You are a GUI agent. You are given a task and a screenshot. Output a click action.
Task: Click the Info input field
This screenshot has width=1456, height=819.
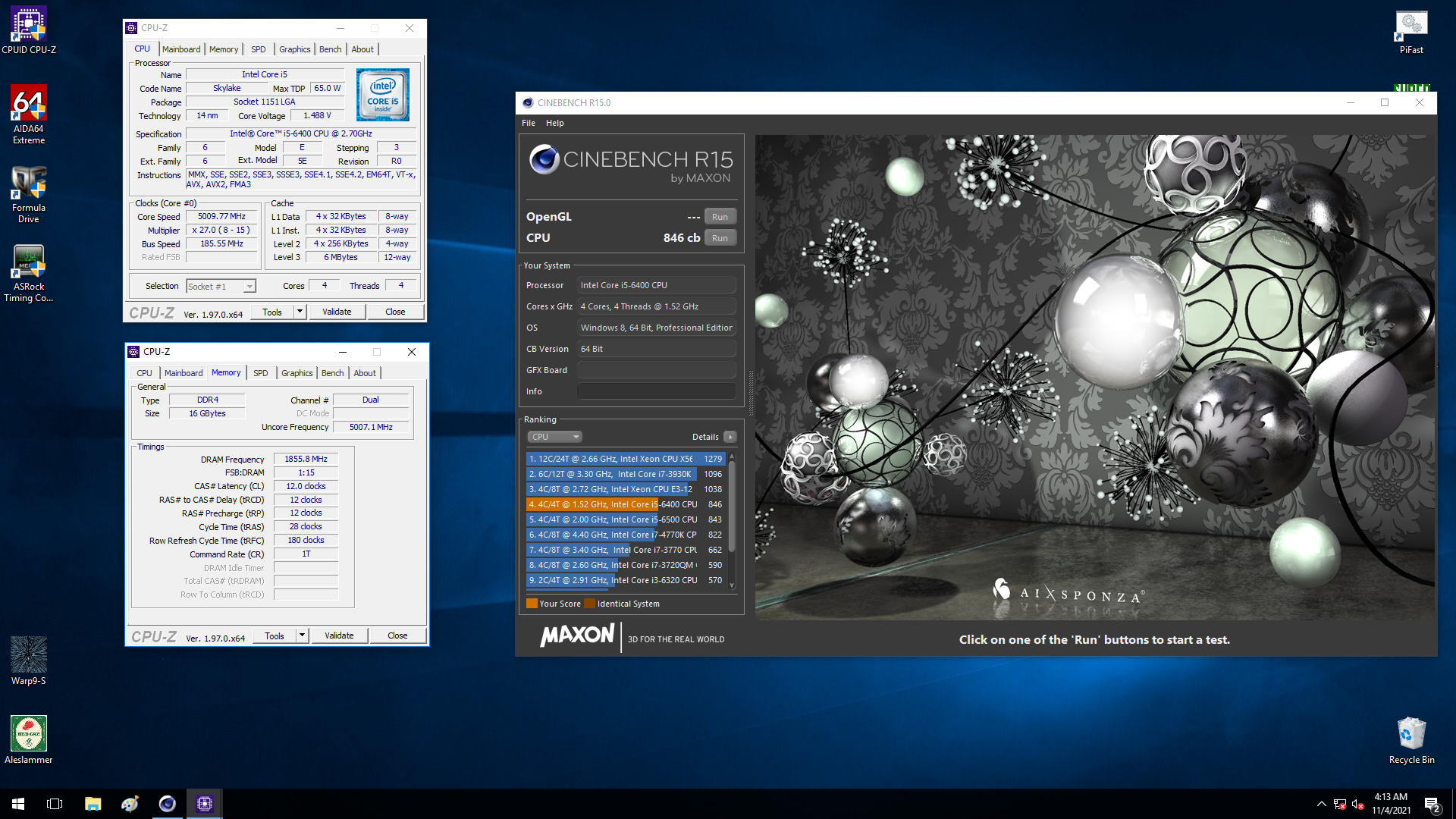[657, 391]
